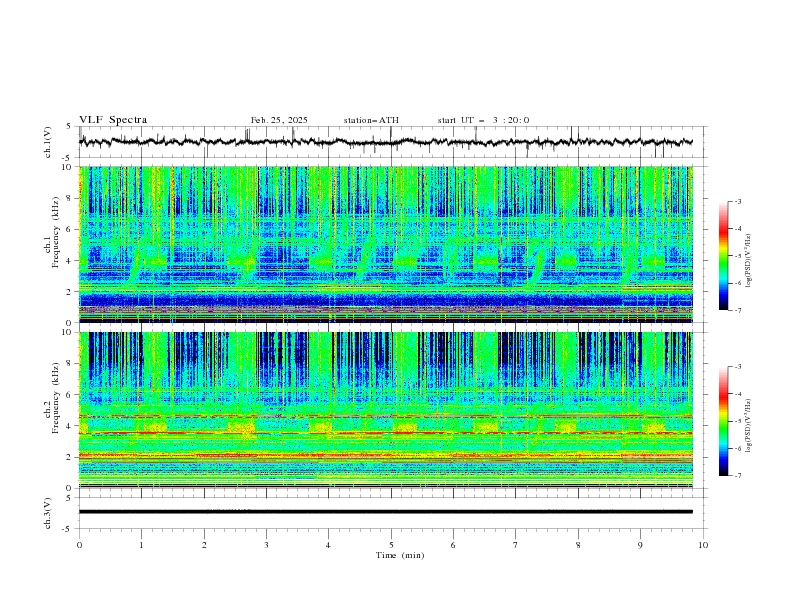Click inside the ch.2 spectrogram panel
792x612 pixels.
coord(385,410)
